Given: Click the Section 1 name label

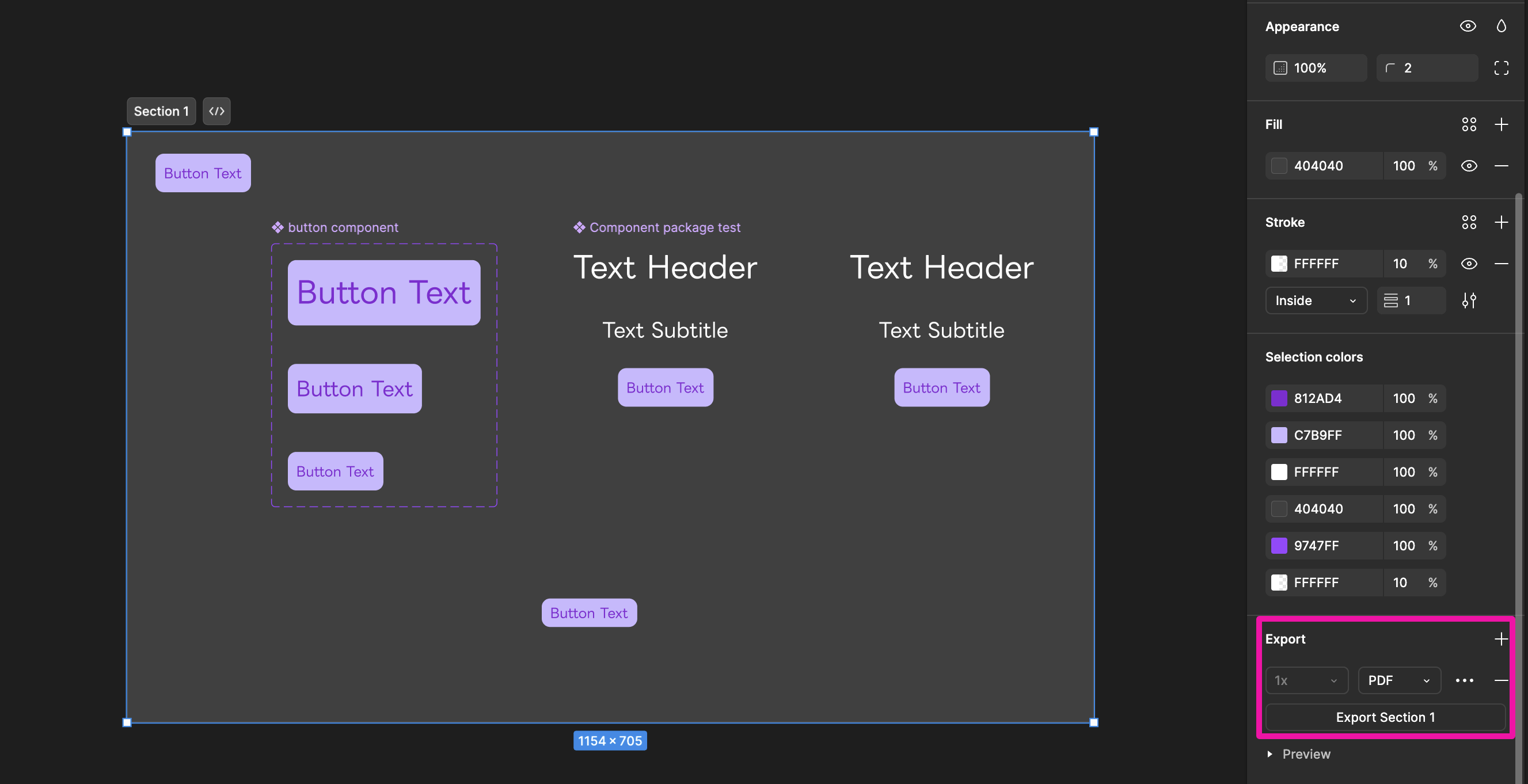Looking at the screenshot, I should tap(161, 111).
